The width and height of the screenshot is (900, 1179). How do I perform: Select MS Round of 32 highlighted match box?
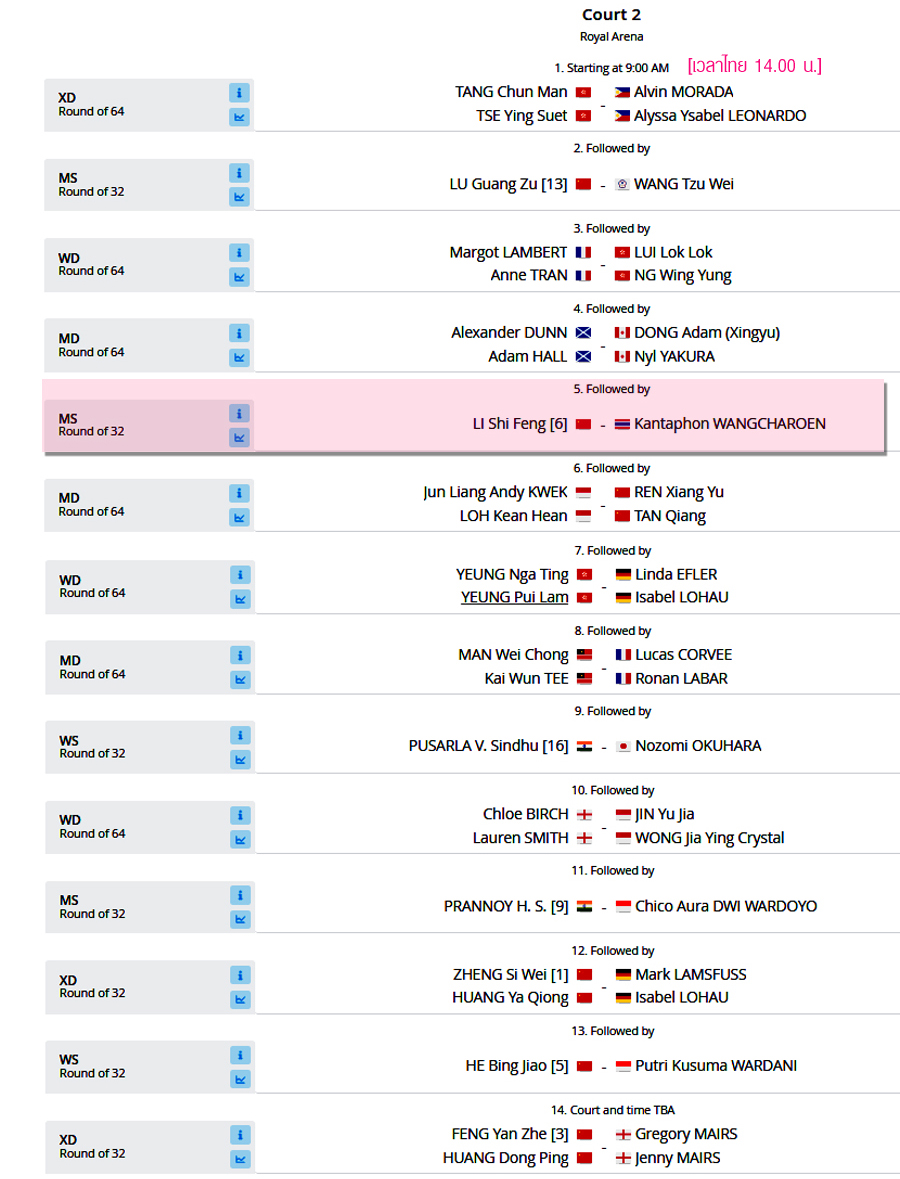(x=149, y=426)
